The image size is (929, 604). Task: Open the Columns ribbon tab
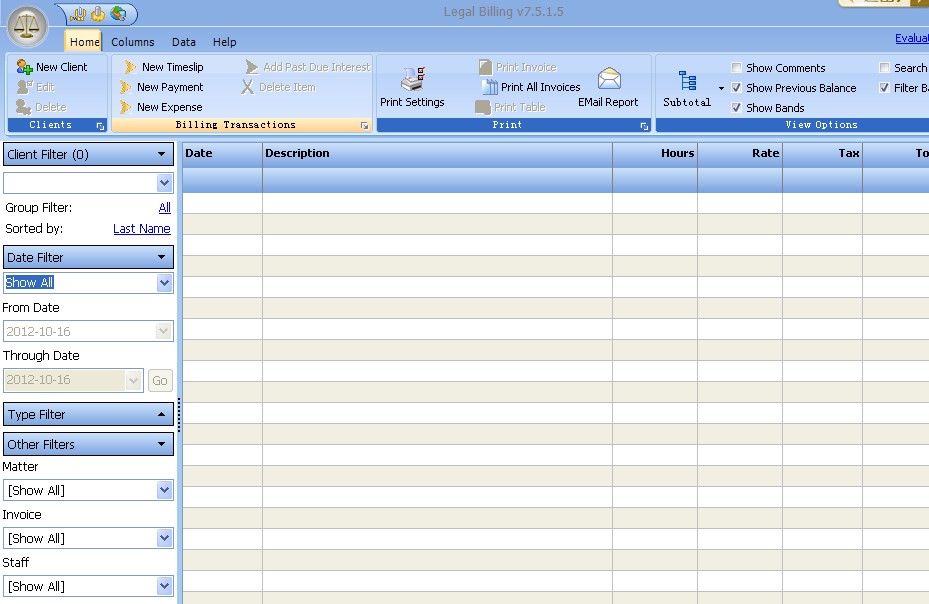(x=132, y=42)
